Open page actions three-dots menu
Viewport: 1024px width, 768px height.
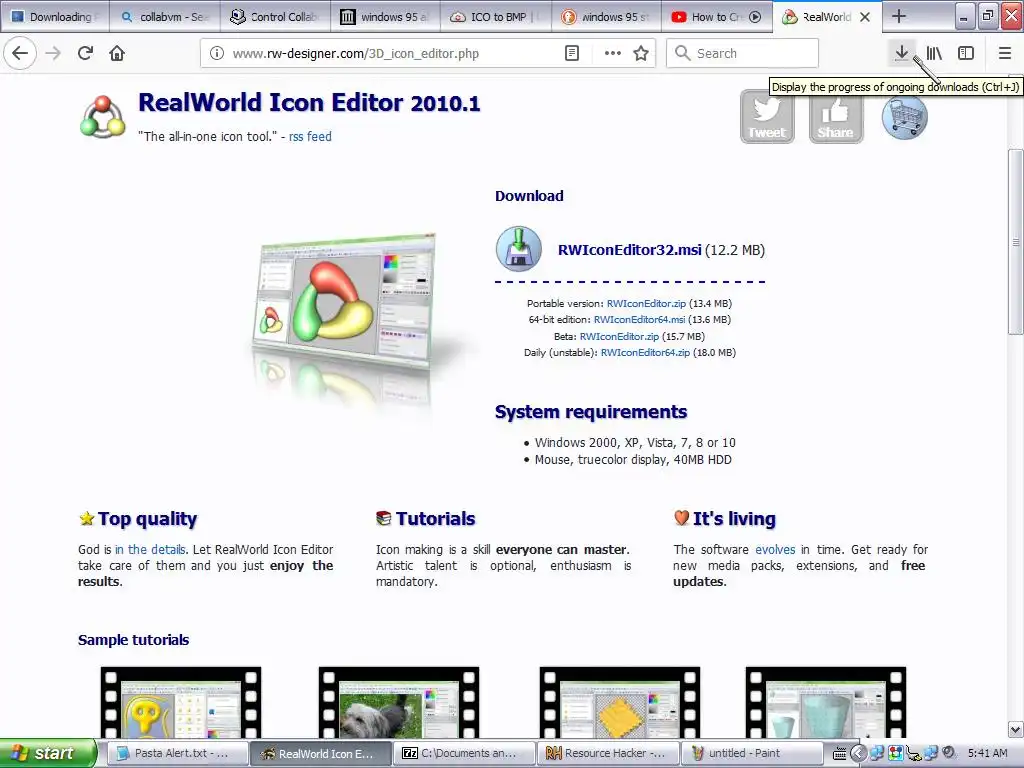point(613,53)
